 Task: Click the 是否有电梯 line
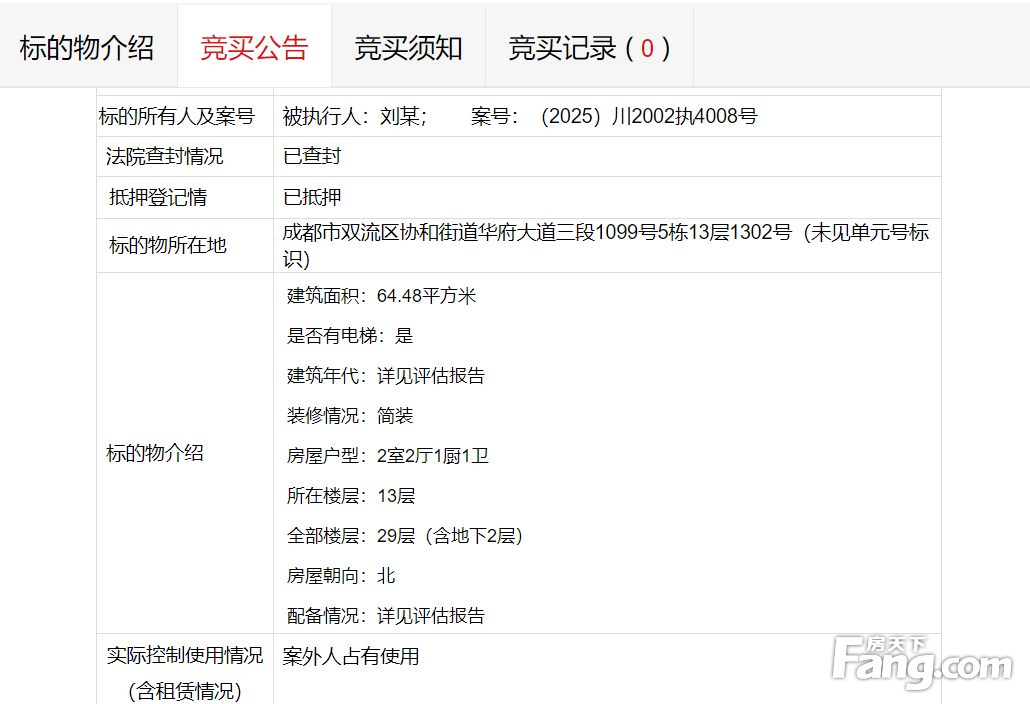pos(350,336)
